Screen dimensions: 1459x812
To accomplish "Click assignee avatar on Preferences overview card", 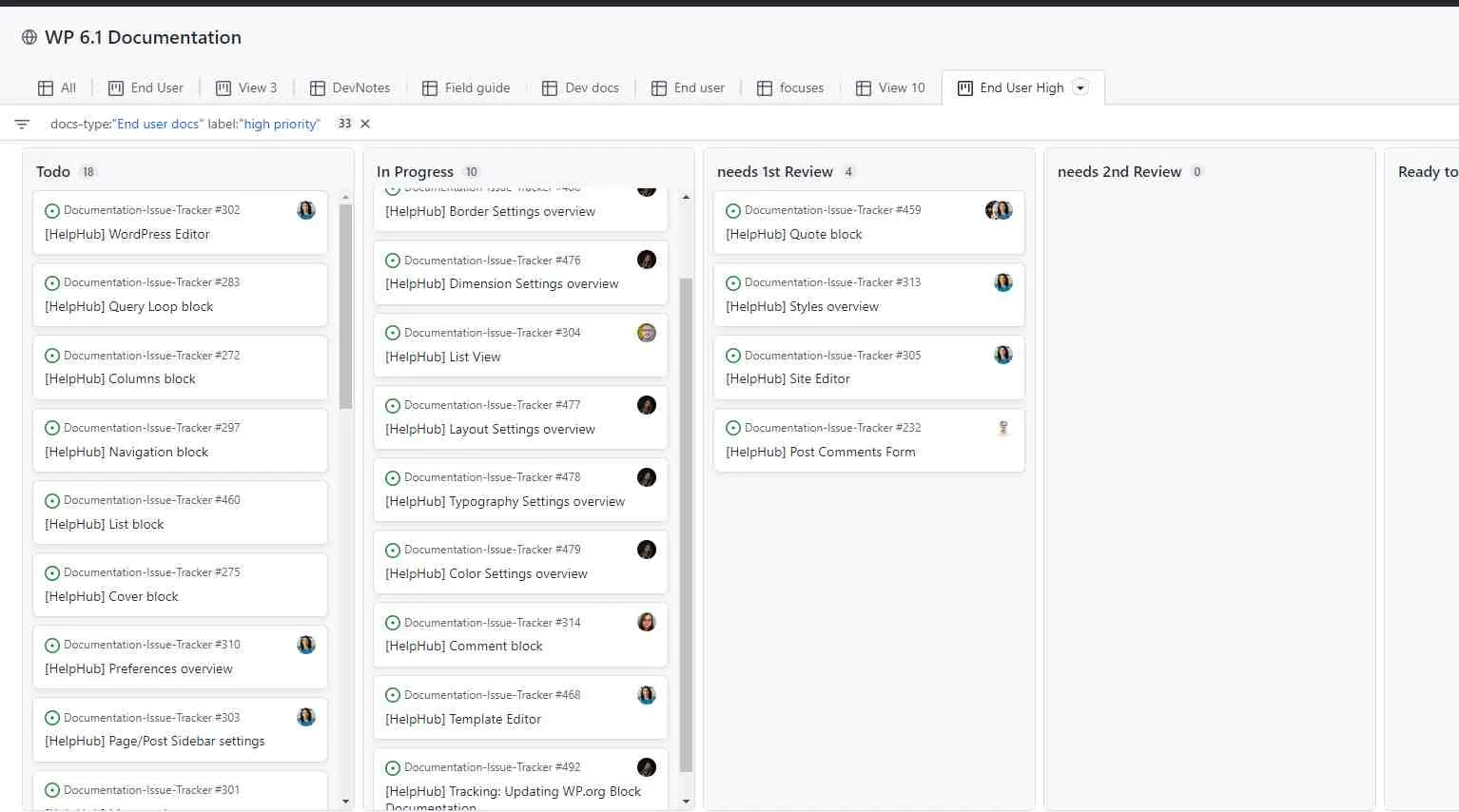I will pyautogui.click(x=306, y=645).
